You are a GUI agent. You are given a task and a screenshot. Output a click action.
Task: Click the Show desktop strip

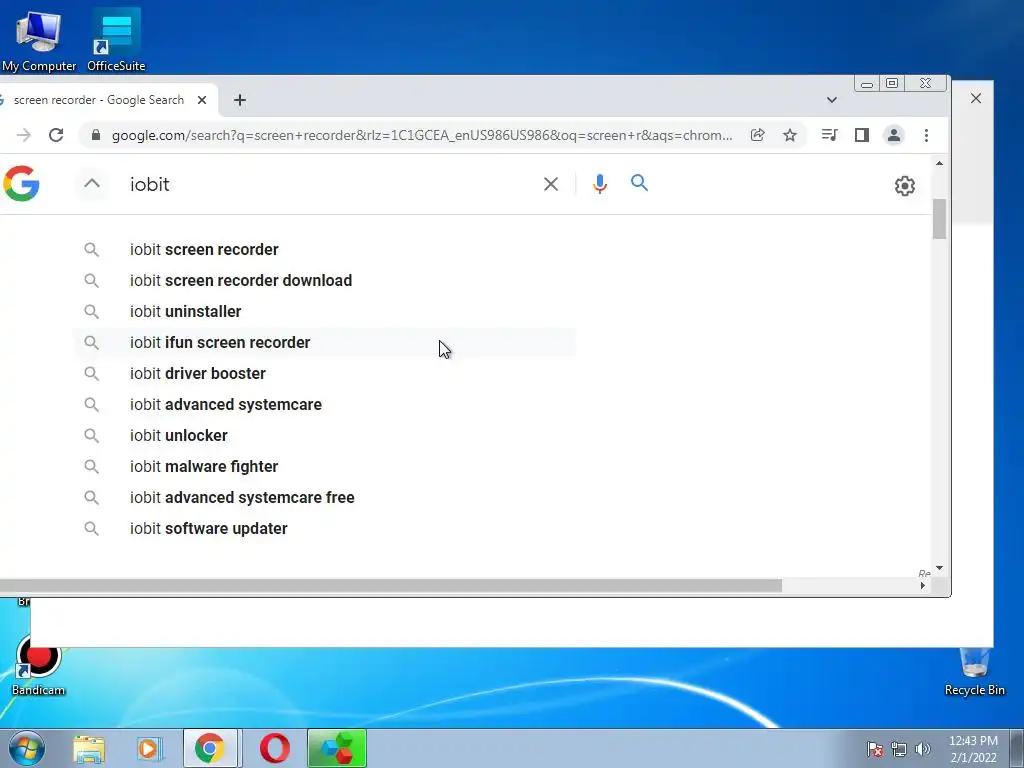[1017, 748]
